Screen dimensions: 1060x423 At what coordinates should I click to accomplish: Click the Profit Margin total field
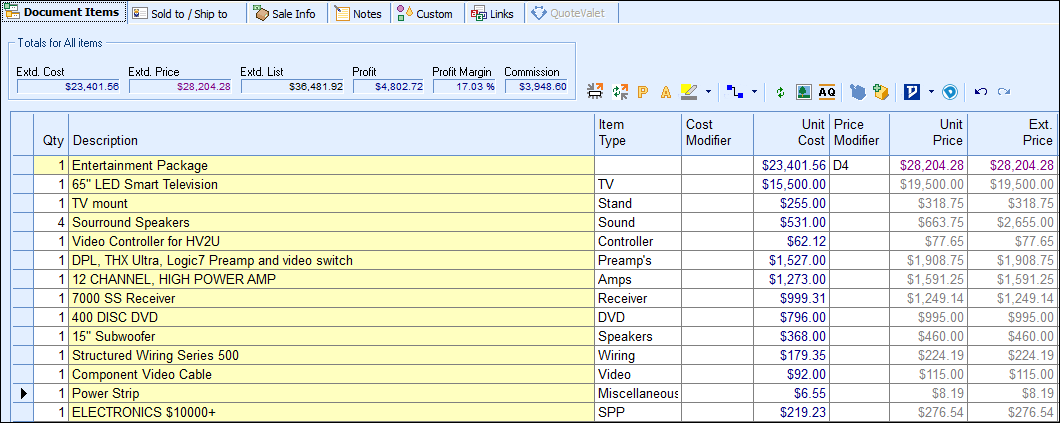coord(464,87)
